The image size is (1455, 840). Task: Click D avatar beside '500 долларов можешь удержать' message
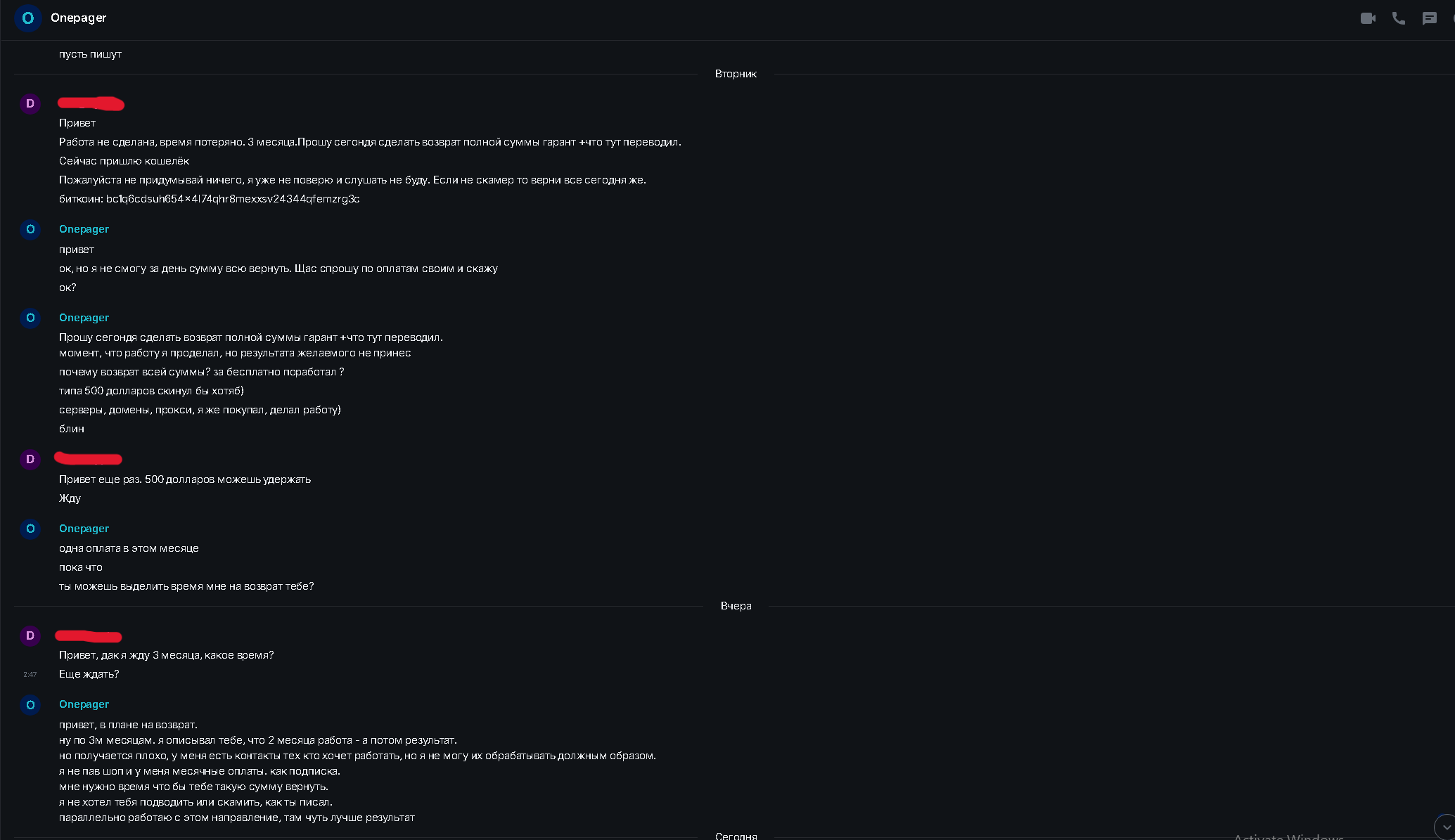tap(30, 459)
